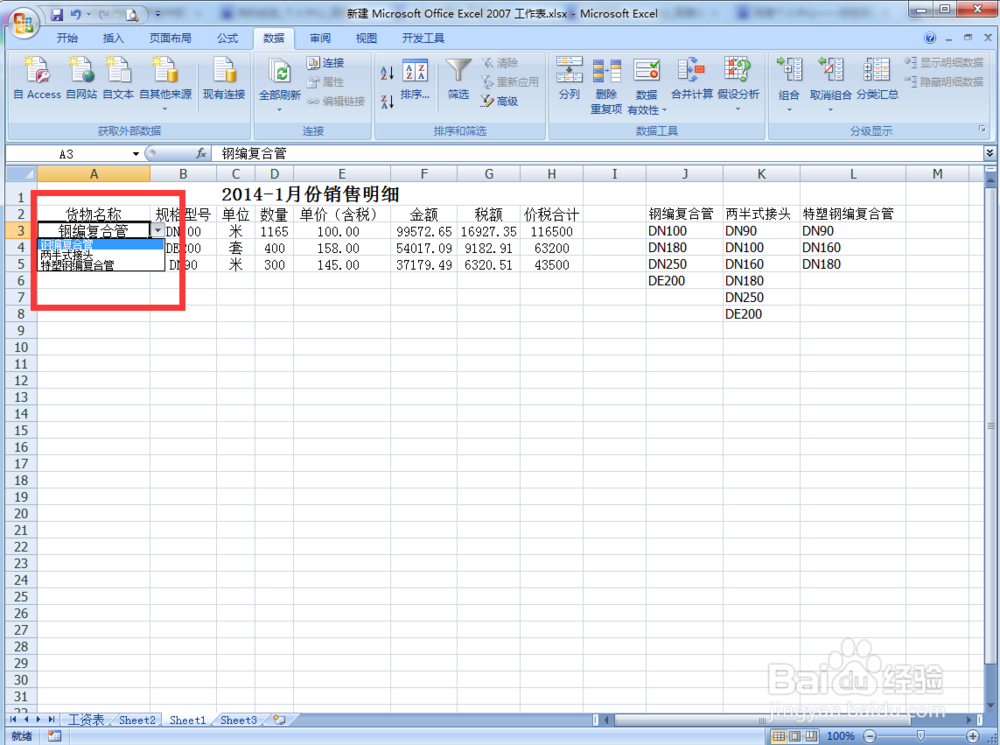Open From Other Sources (自其他来源) menu

tap(165, 83)
